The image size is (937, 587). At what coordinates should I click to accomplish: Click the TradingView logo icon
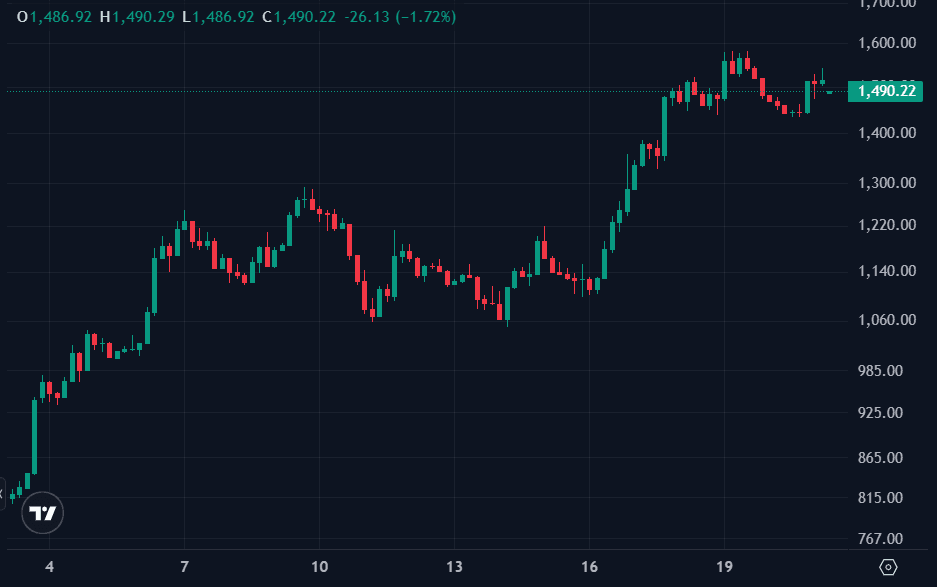pos(42,513)
